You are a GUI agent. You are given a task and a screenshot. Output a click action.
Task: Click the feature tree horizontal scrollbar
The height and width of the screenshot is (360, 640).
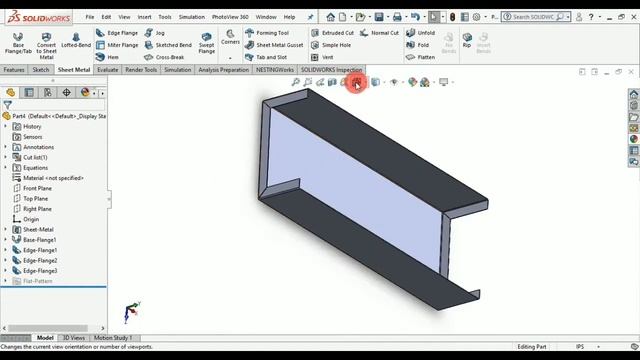(x=48, y=328)
